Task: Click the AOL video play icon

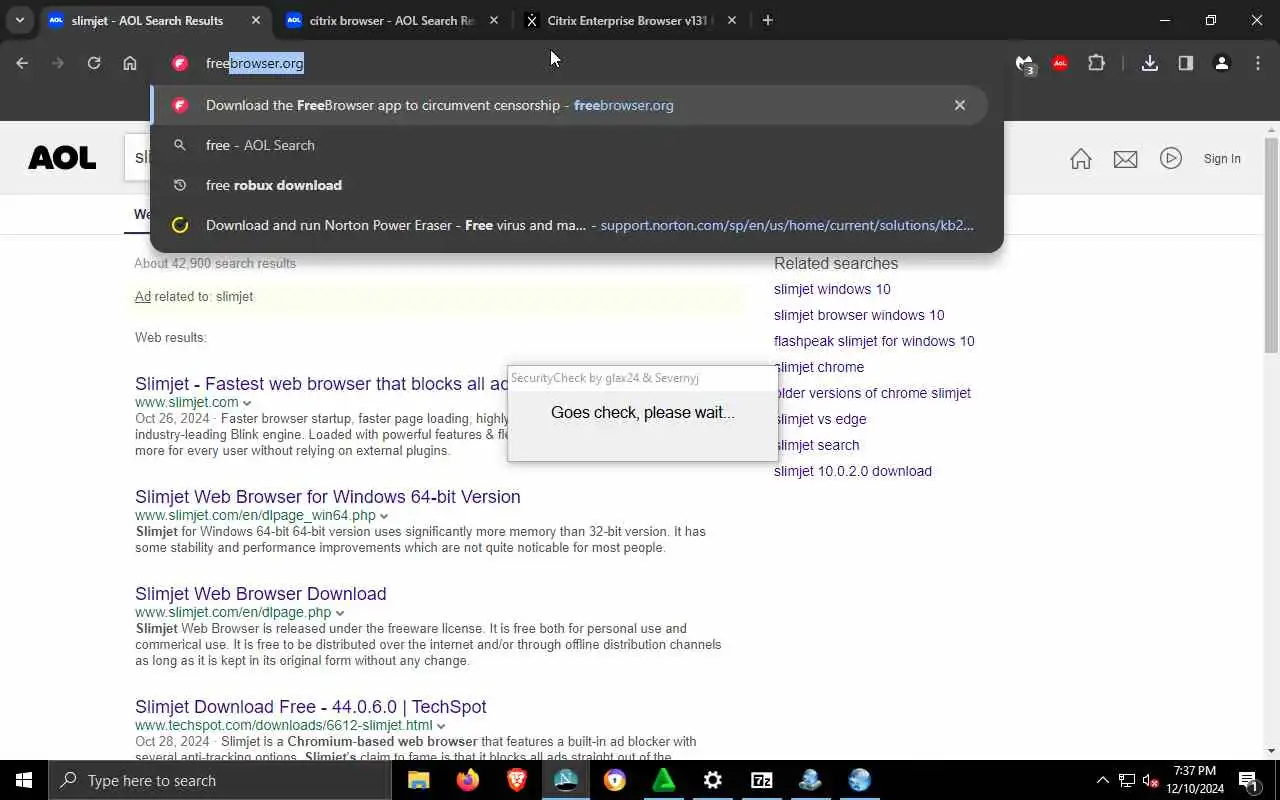Action: click(x=1171, y=158)
